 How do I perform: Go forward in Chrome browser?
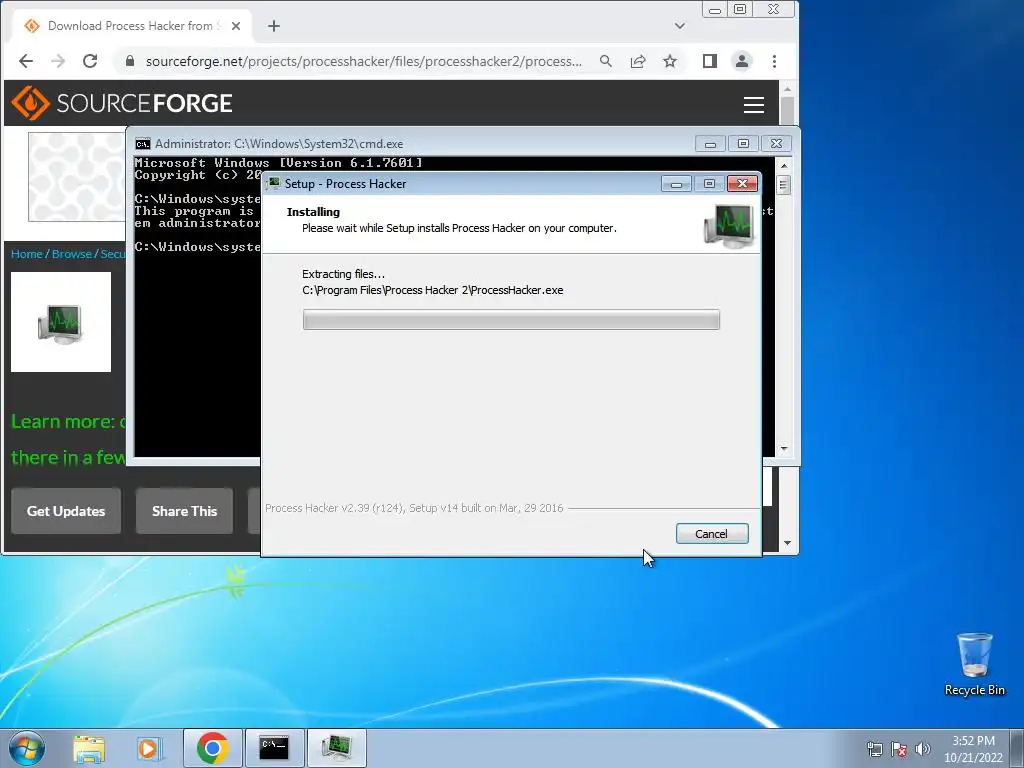point(58,61)
